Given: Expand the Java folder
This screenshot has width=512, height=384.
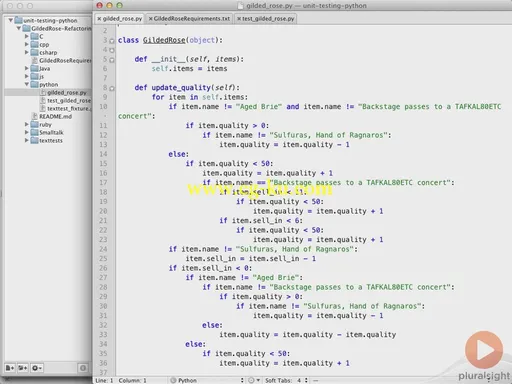Looking at the screenshot, I should [x=27, y=68].
